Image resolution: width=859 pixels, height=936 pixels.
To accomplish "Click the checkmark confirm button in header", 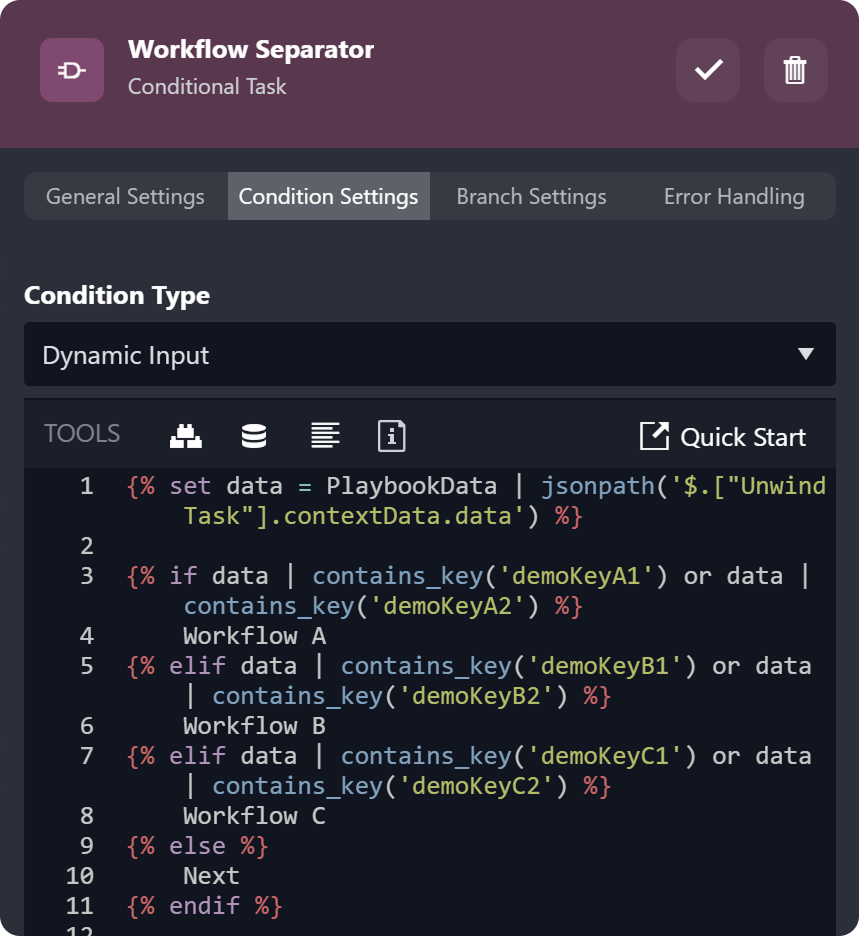I will click(708, 70).
